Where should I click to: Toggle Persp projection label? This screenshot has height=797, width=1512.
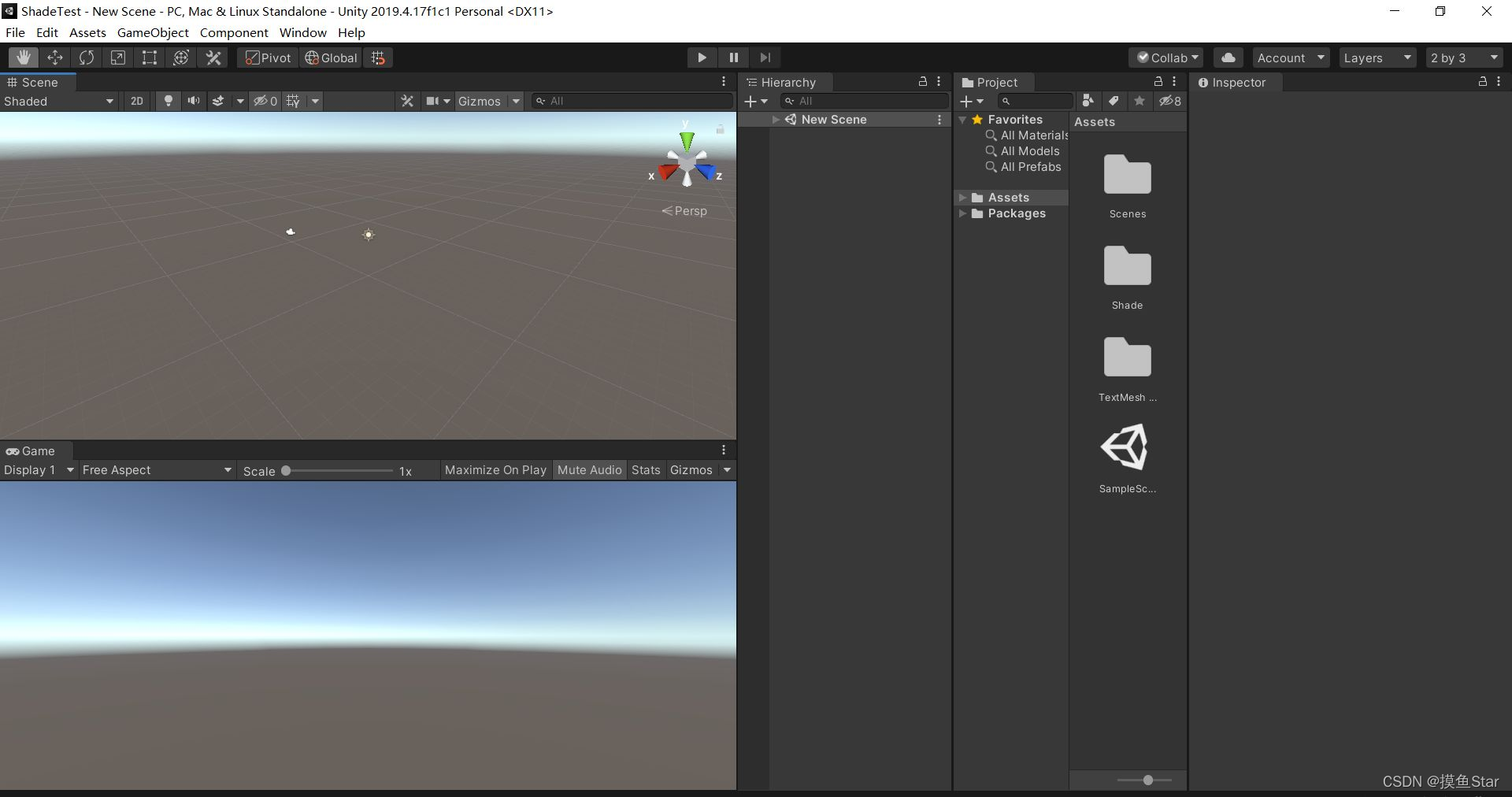click(684, 211)
